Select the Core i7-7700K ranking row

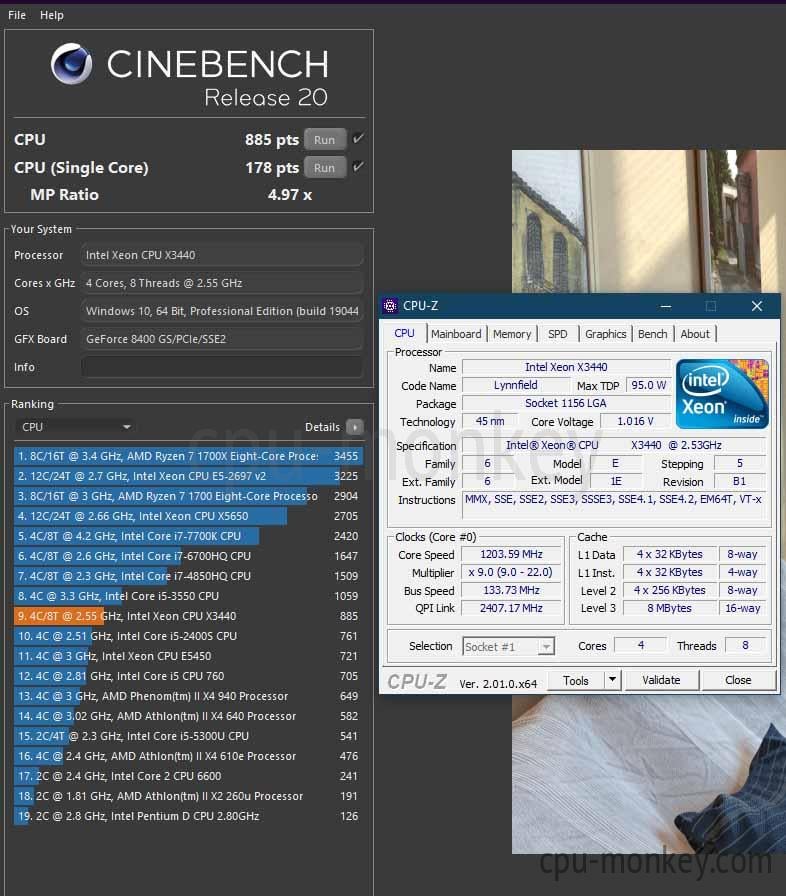pos(188,536)
